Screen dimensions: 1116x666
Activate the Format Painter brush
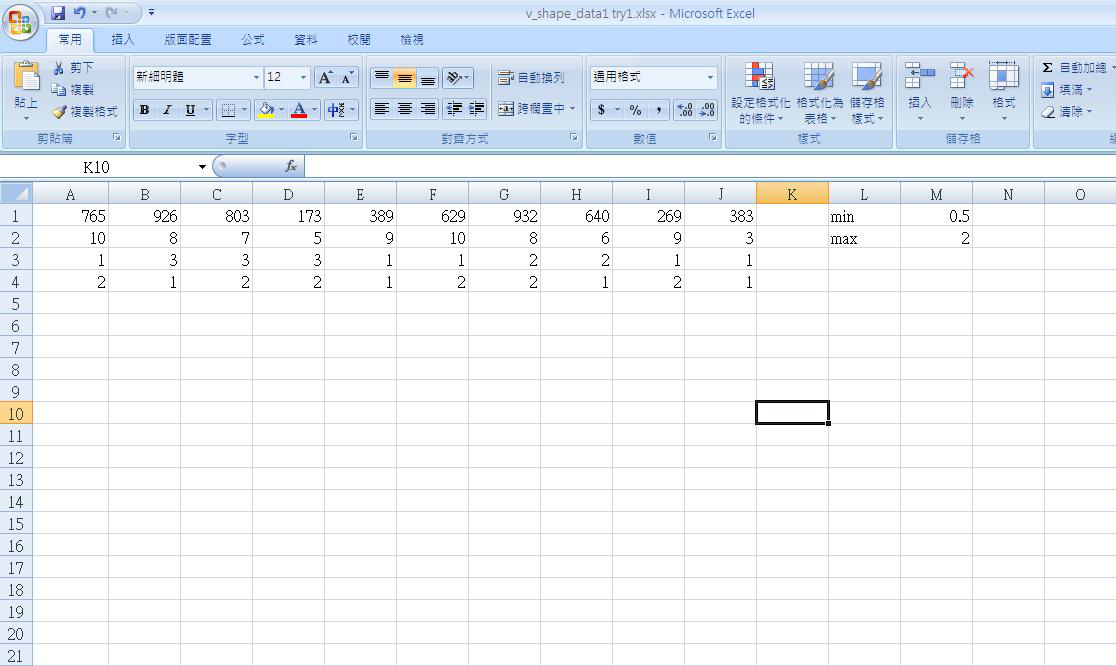(x=59, y=112)
